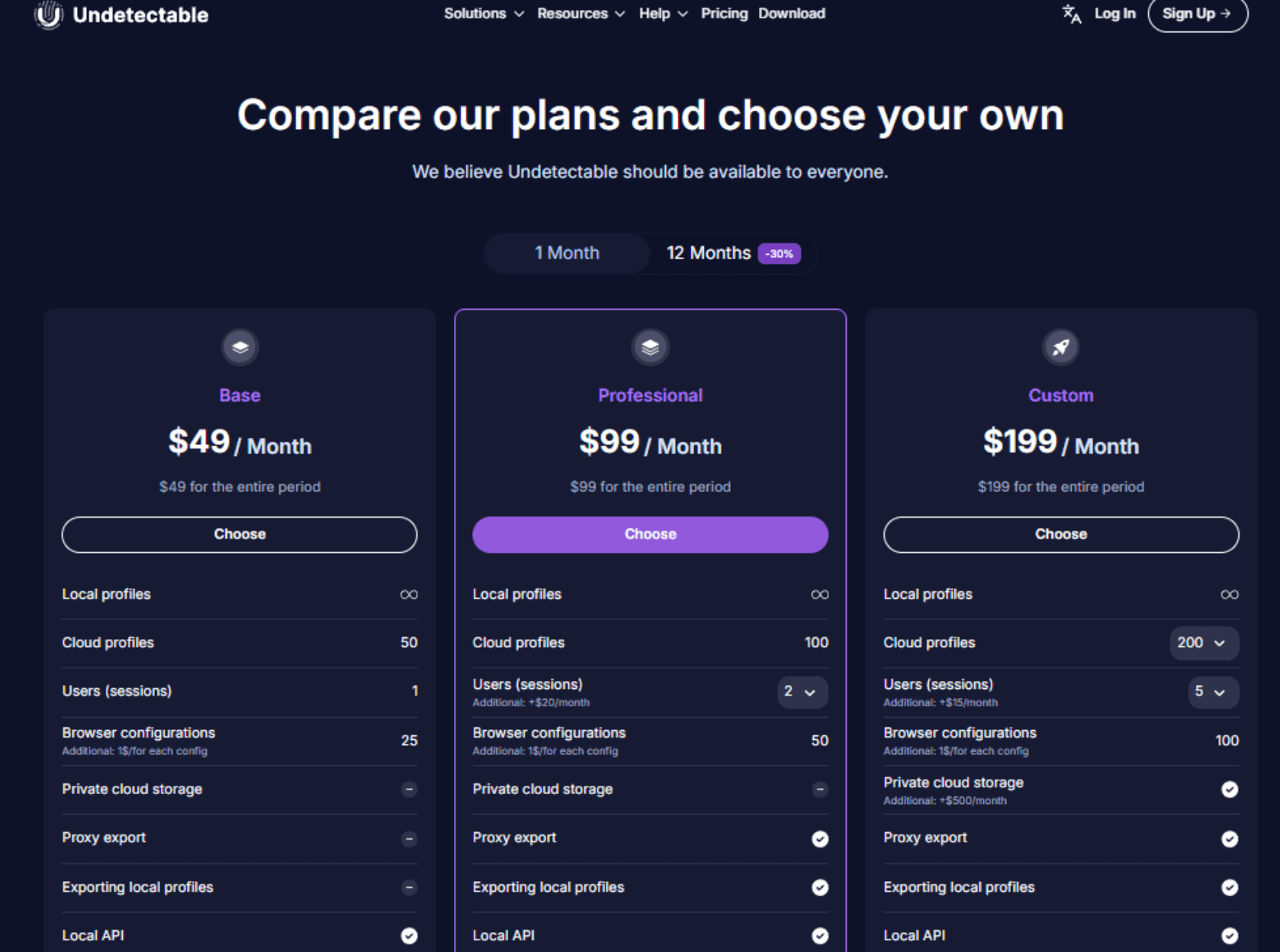Click the Log In link
Image resolution: width=1280 pixels, height=952 pixels.
tap(1114, 14)
